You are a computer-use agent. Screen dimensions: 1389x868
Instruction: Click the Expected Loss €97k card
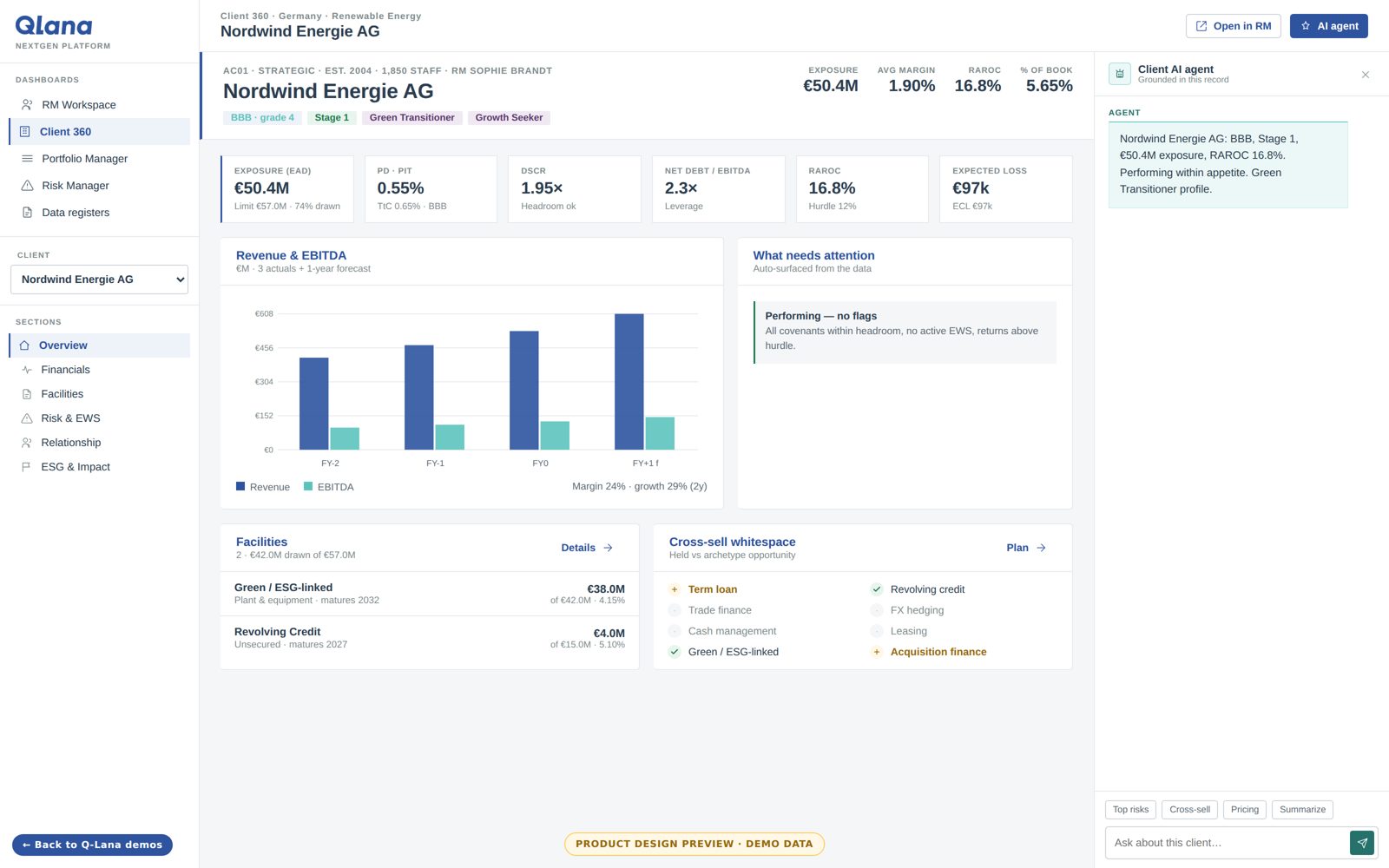point(1006,189)
